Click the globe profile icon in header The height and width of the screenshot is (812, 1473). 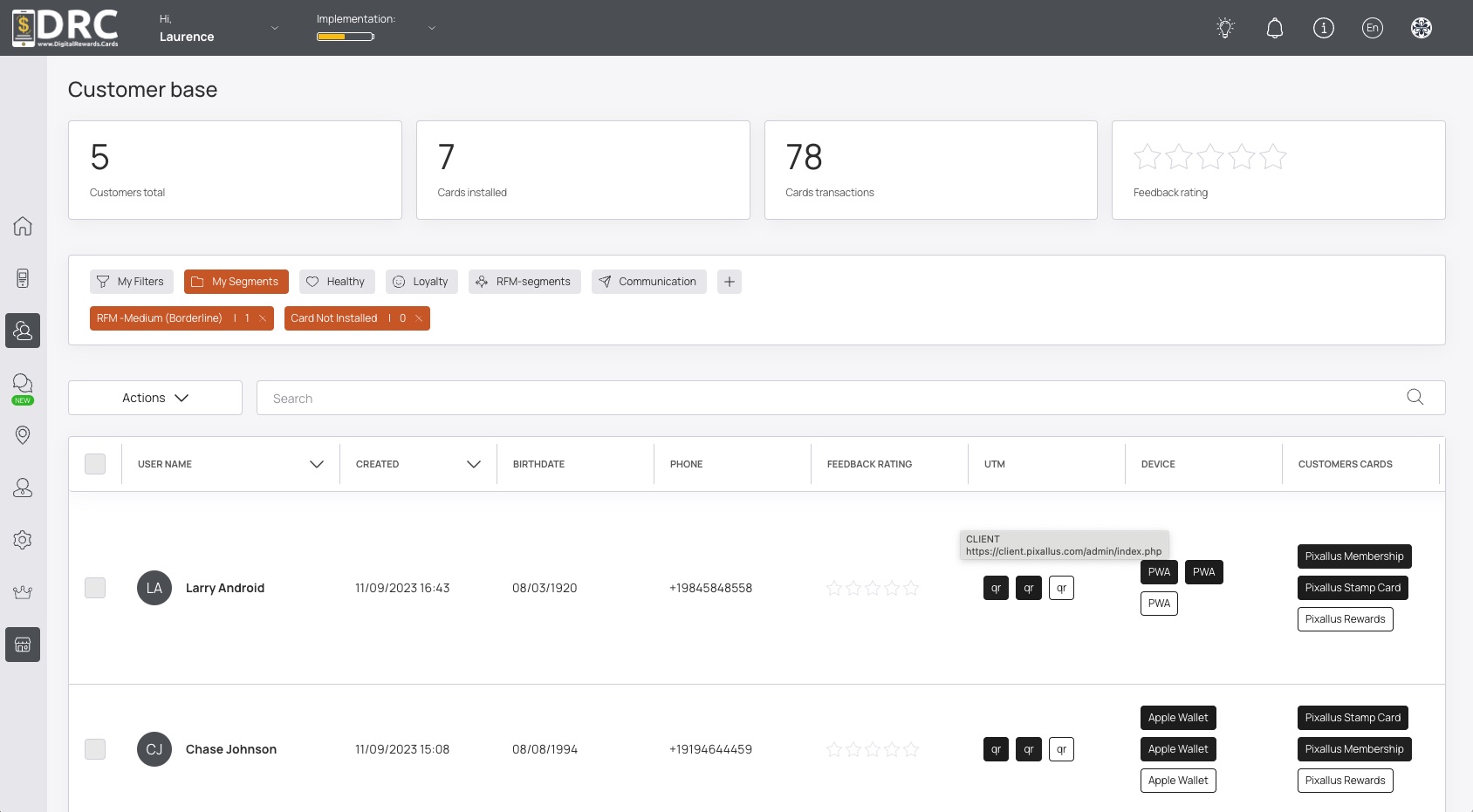tap(1422, 28)
